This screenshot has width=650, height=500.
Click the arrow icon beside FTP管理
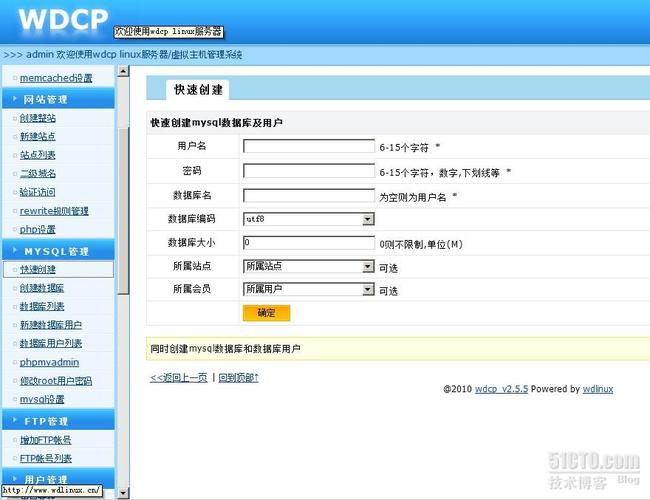pyautogui.click(x=15, y=420)
